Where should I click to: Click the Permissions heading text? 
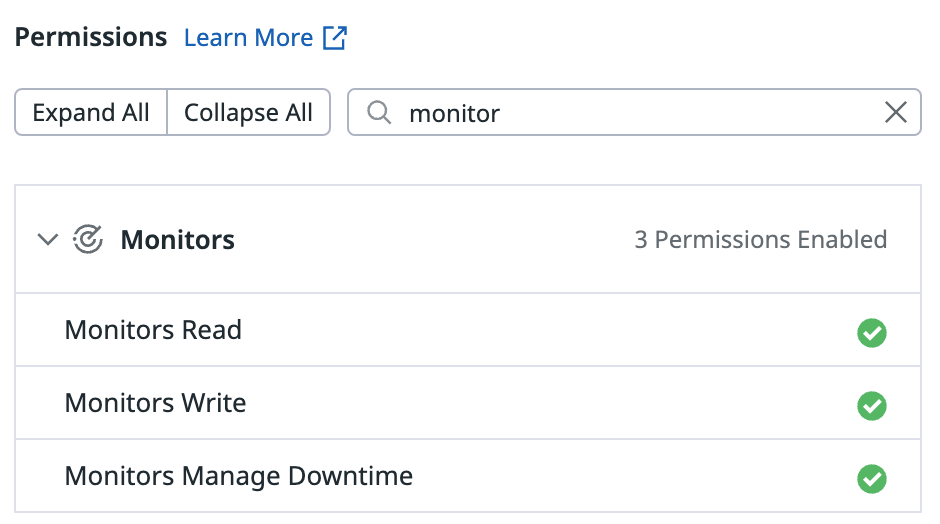coord(91,38)
